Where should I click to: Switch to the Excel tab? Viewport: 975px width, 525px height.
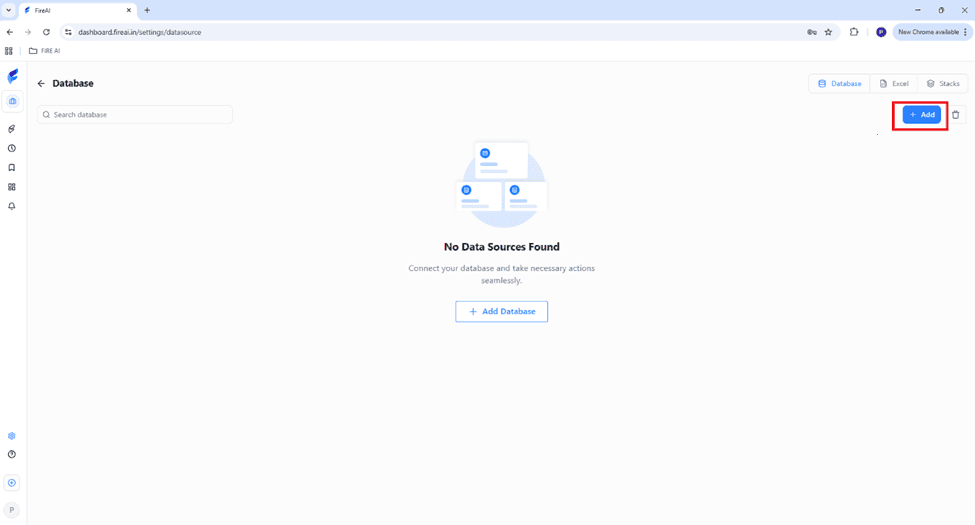coord(894,84)
